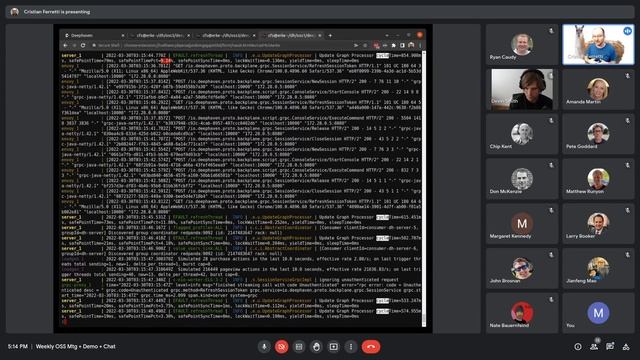Open the three-dot more options menu
This screenshot has width=640, height=360.
point(351,347)
